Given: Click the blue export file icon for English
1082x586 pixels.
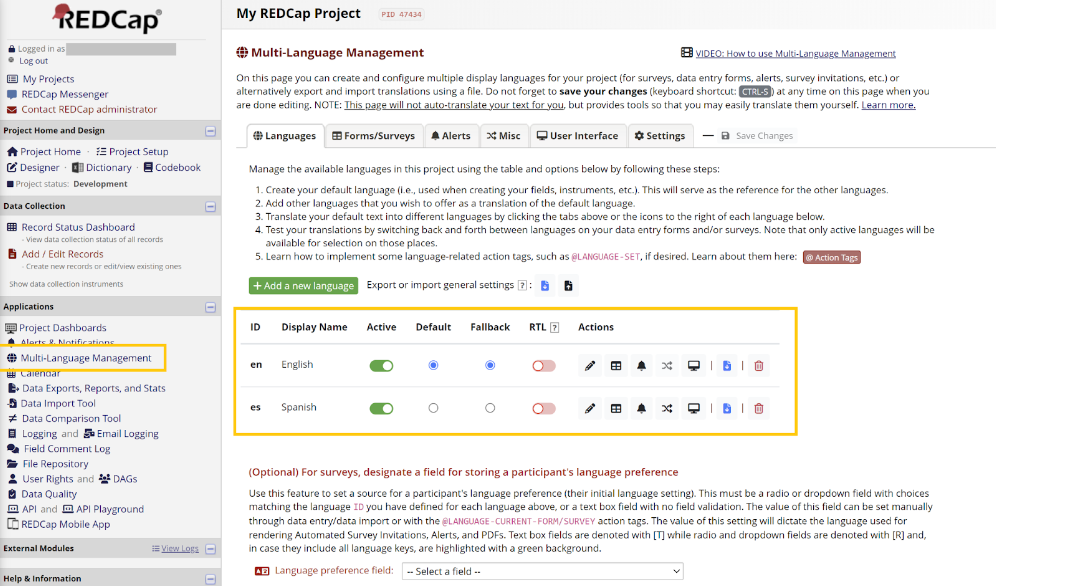Looking at the screenshot, I should 727,366.
